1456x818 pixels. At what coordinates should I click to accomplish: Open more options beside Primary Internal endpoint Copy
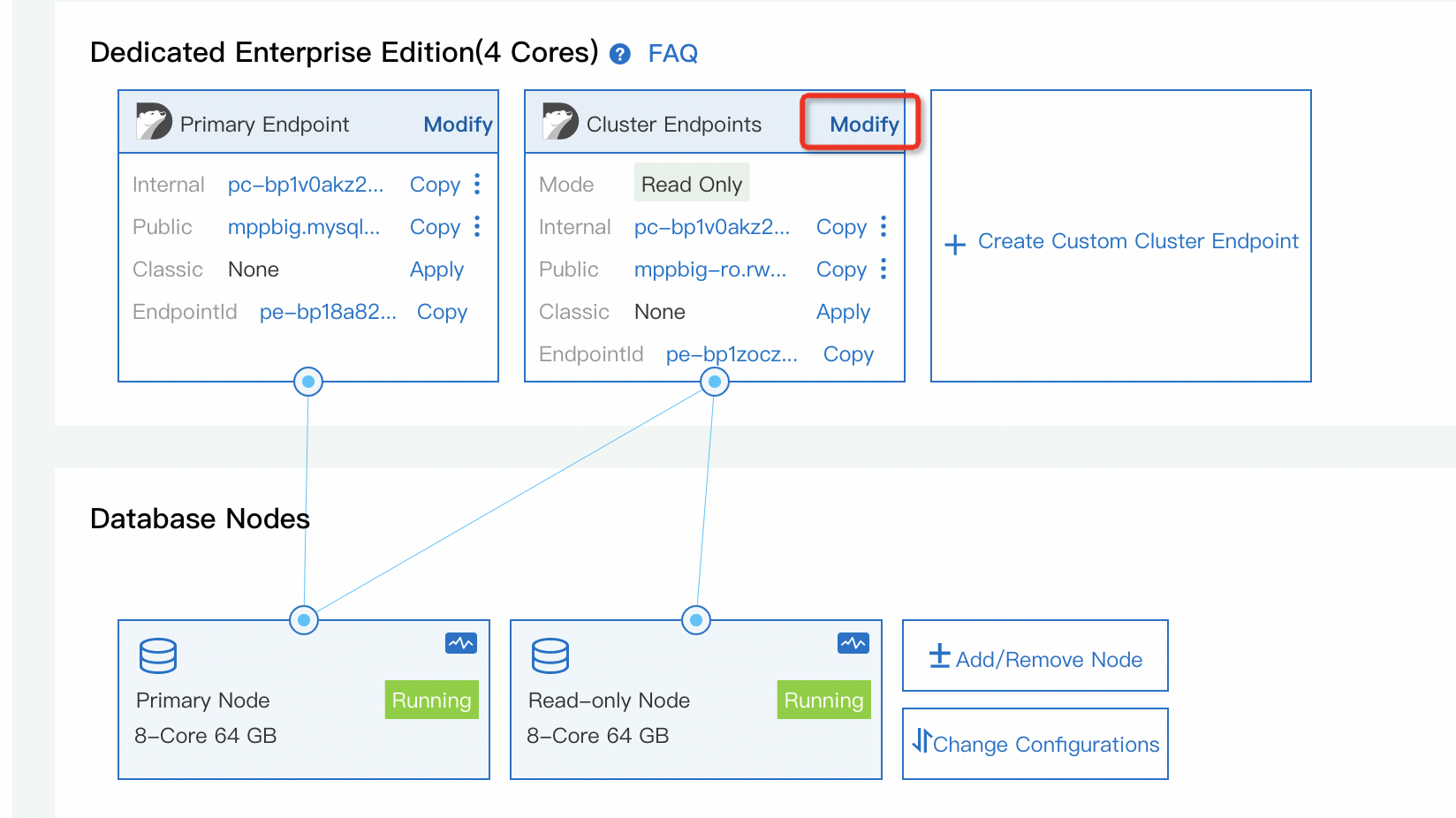tap(476, 185)
